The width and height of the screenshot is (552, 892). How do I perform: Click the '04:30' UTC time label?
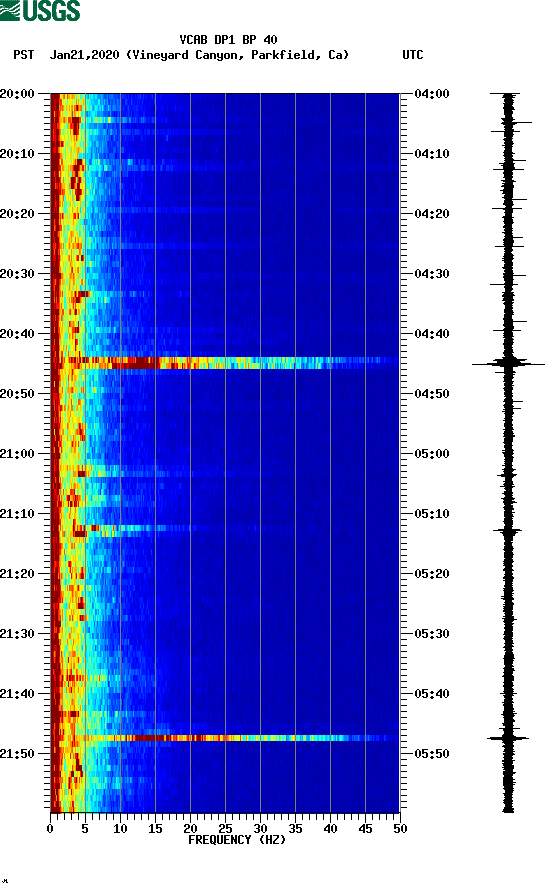[x=432, y=274]
